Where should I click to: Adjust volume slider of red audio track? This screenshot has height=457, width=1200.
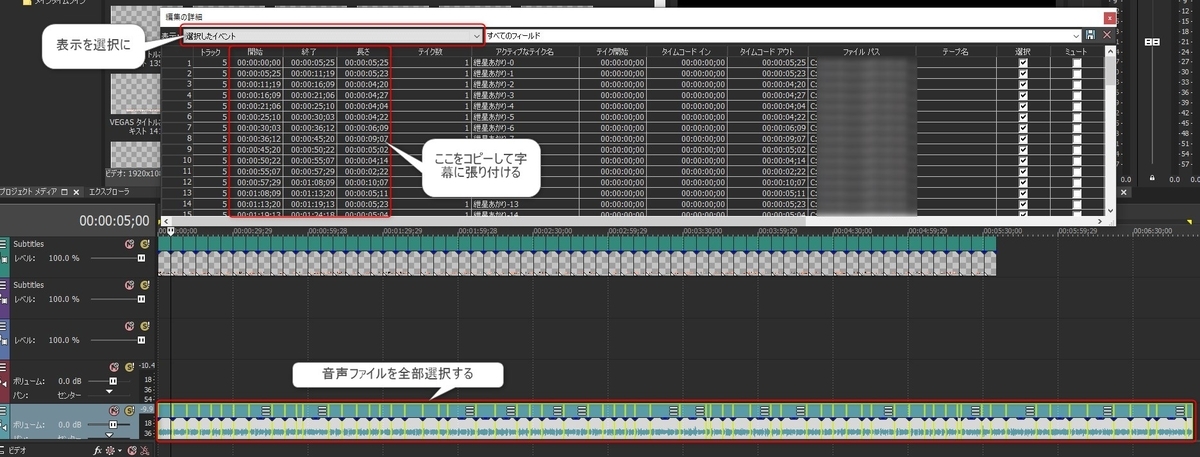113,381
